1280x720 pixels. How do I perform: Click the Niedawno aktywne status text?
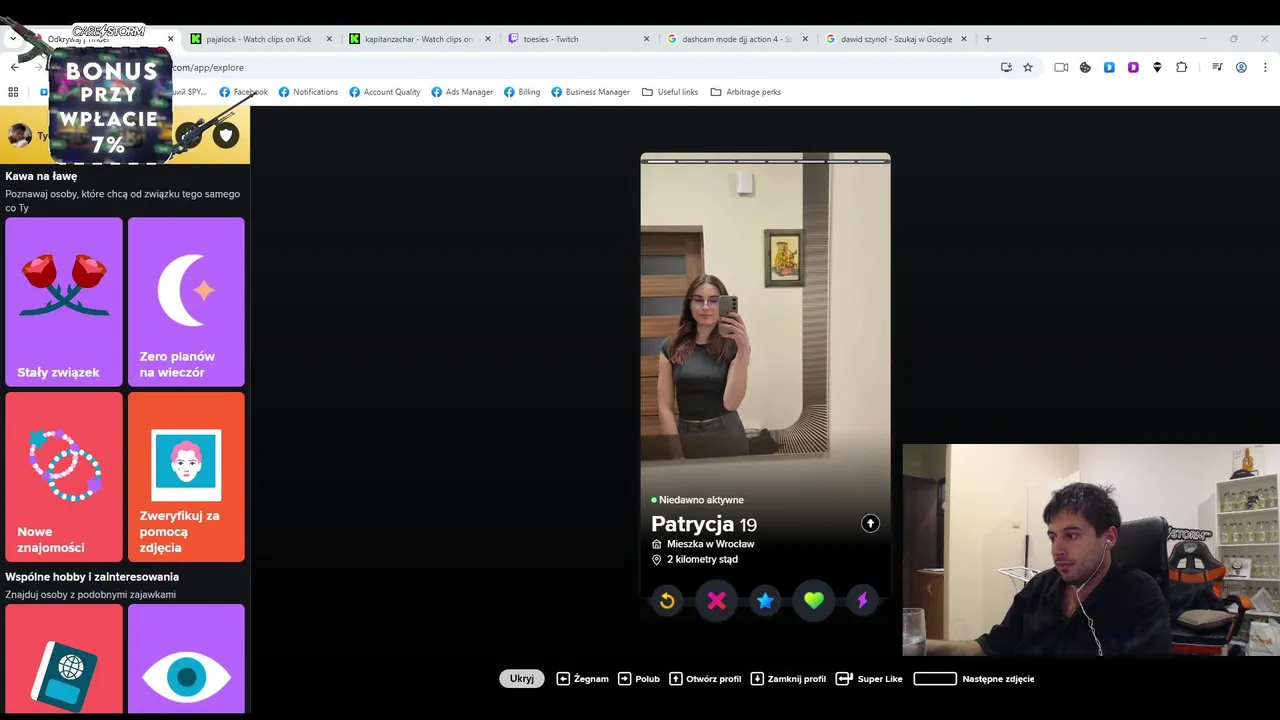[701, 500]
